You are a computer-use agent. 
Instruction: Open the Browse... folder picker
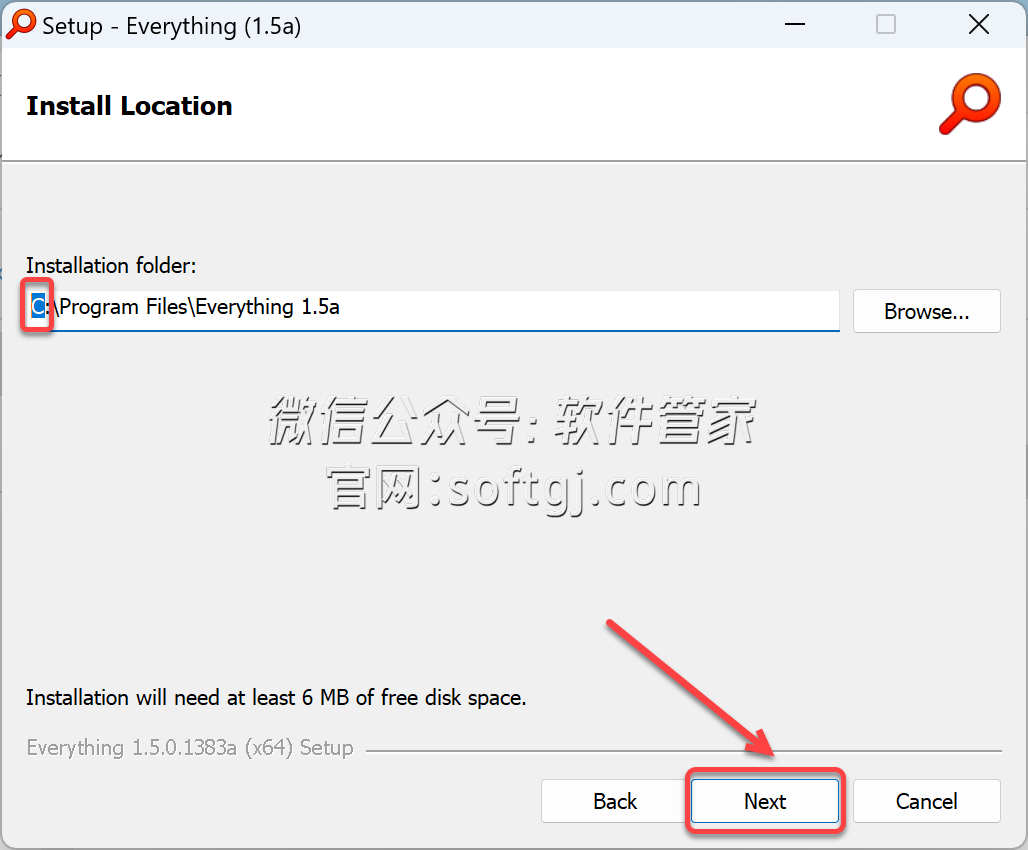click(x=926, y=311)
